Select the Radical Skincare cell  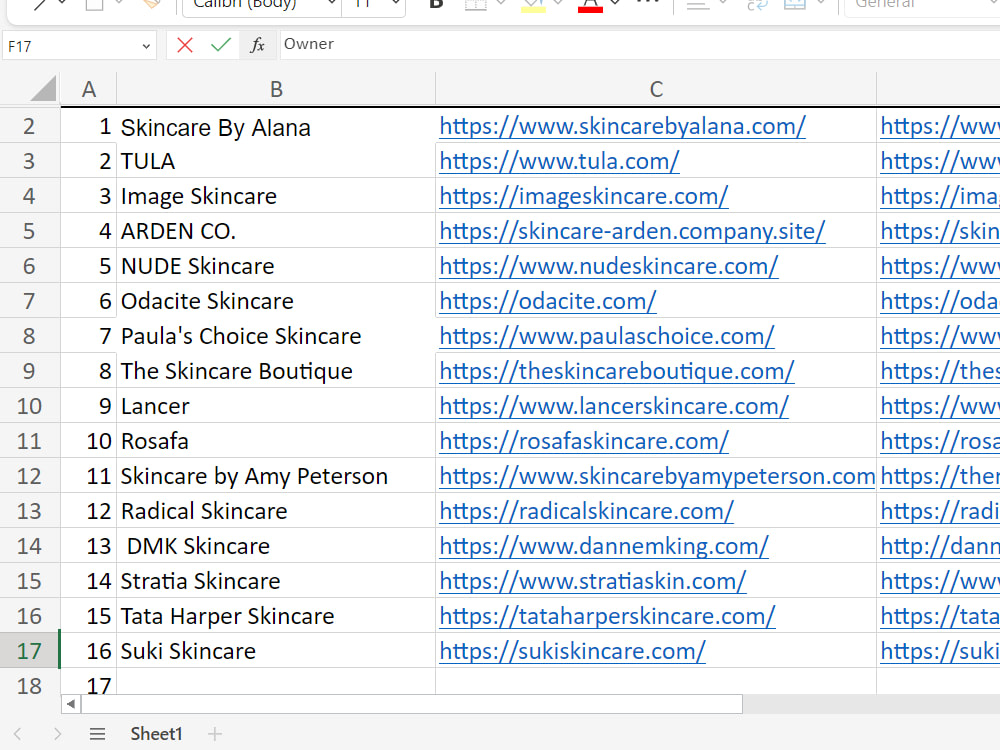point(276,511)
